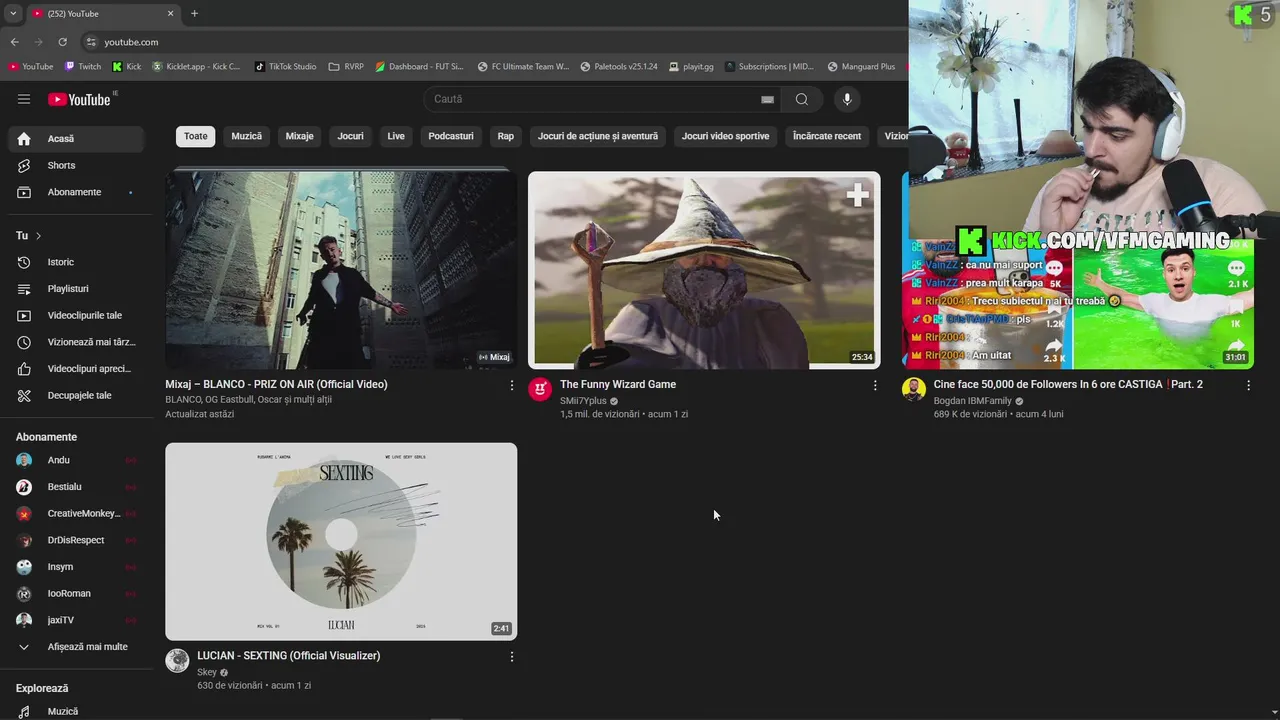Open Paletools v25.1.24 bookmark

(x=619, y=67)
